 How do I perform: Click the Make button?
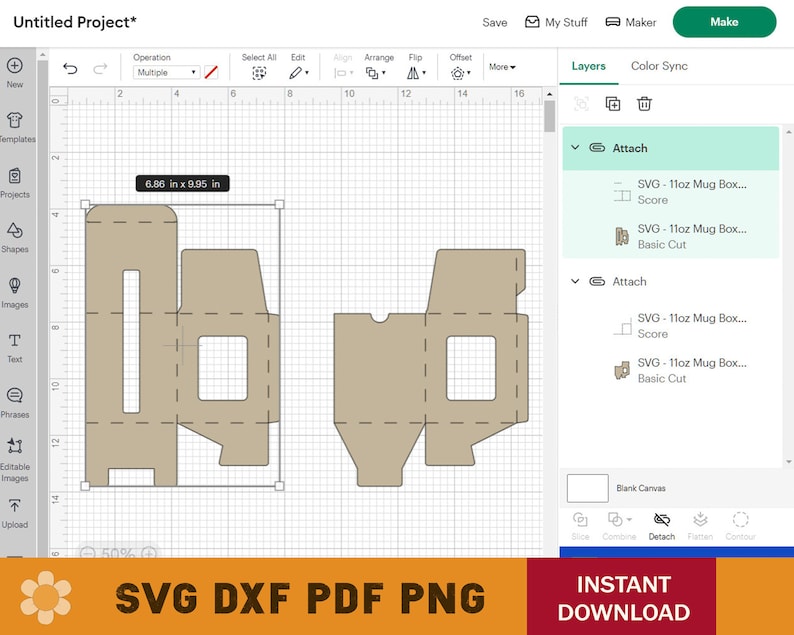click(x=724, y=22)
